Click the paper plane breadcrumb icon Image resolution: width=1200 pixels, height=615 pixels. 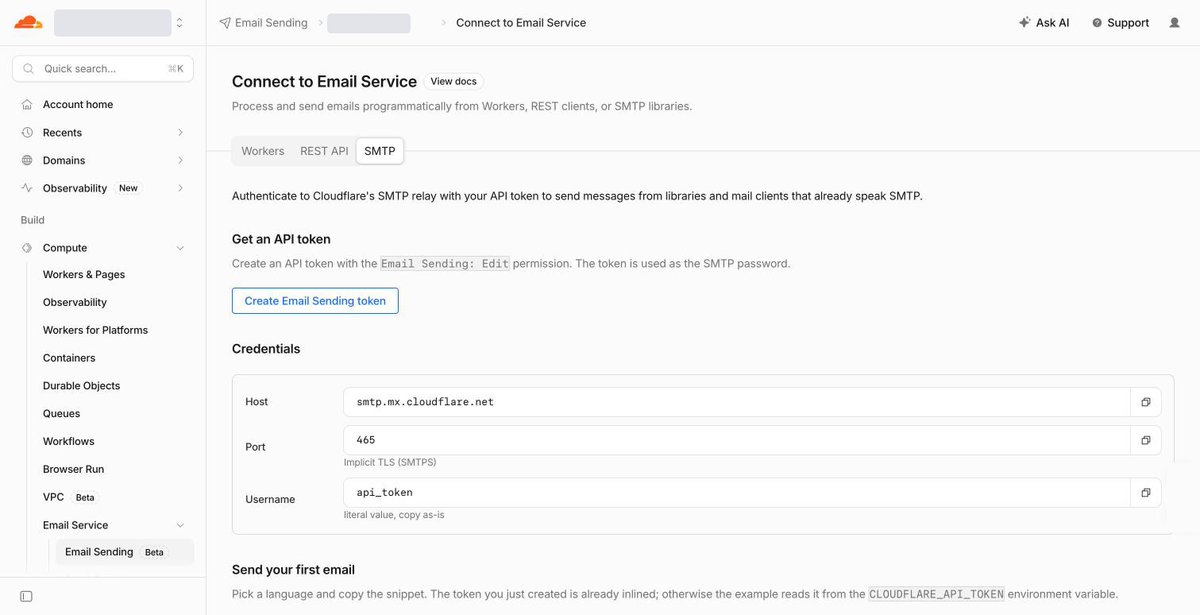(x=225, y=23)
